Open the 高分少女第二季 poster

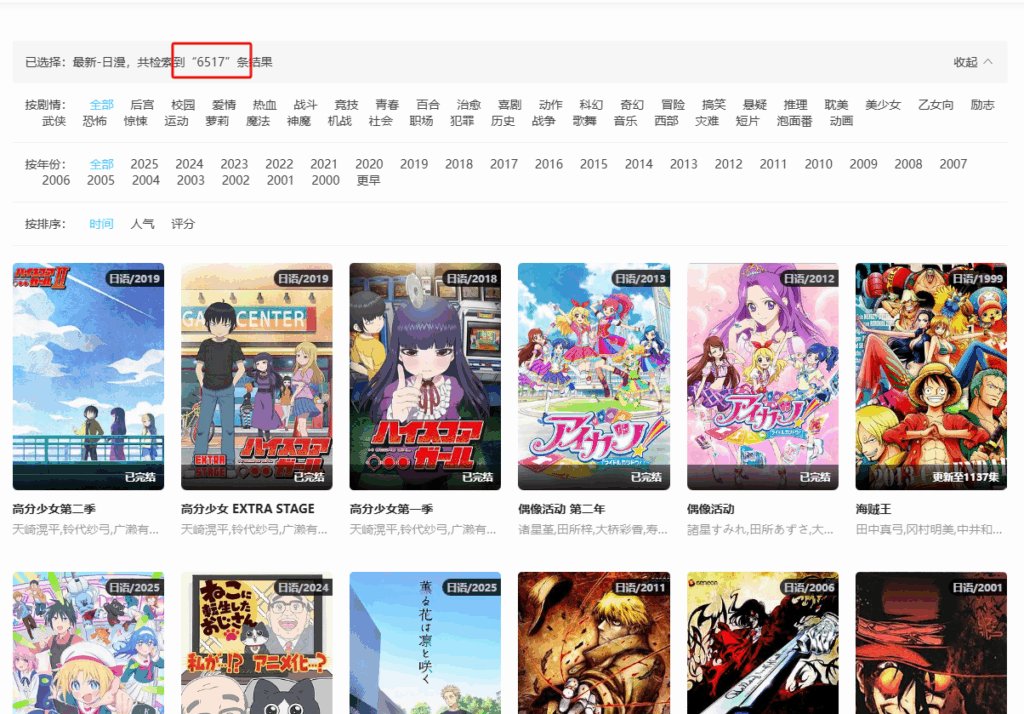coord(88,376)
